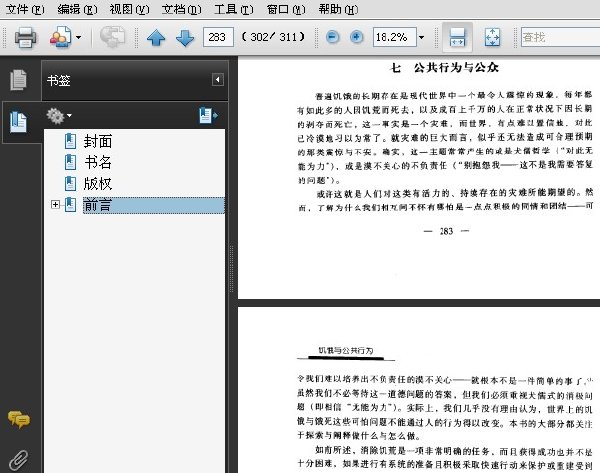Select the 书名 bookmark
Viewport: 600px width, 473px height.
click(x=98, y=163)
